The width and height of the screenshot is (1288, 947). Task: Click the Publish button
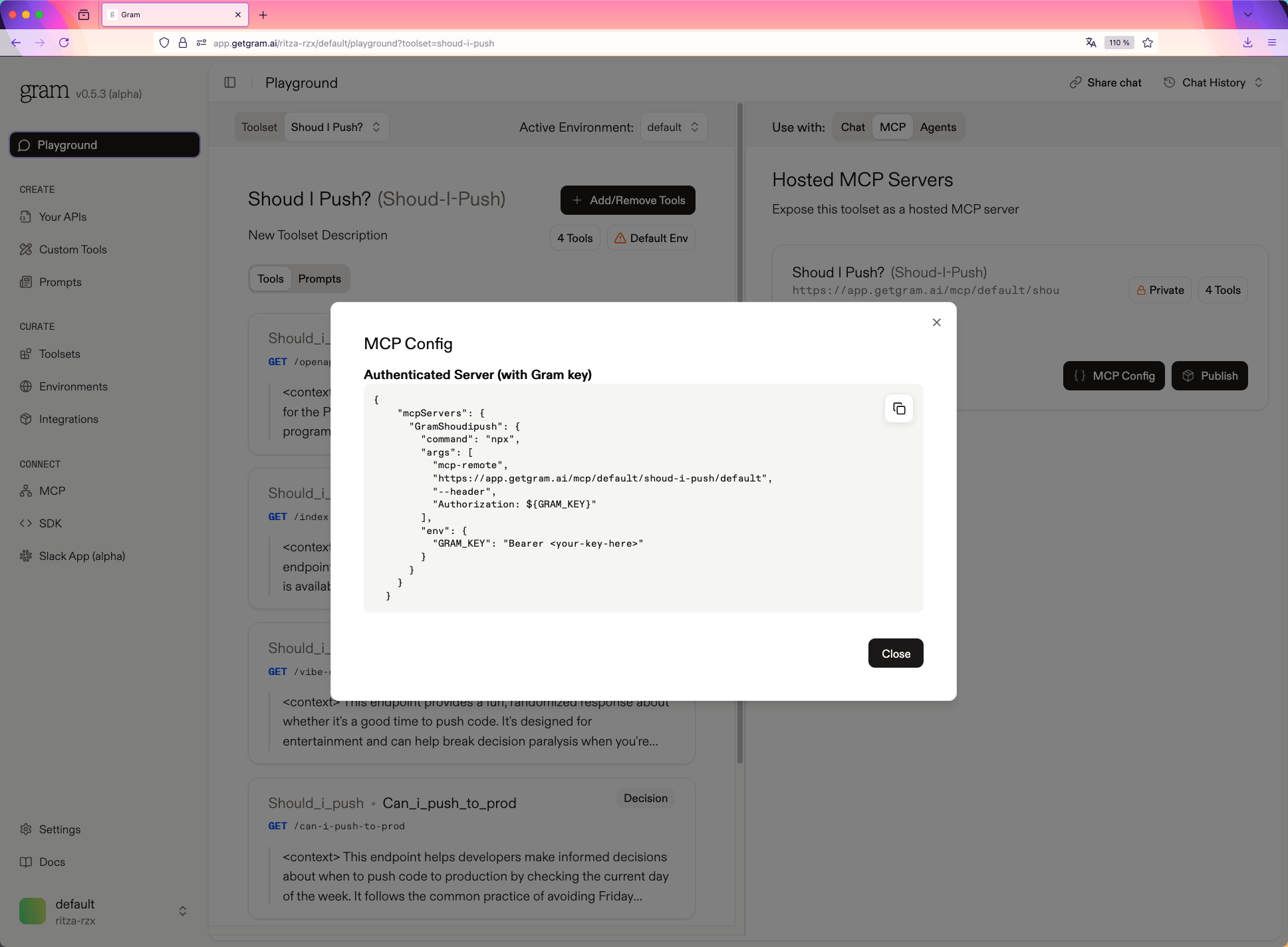(1210, 376)
